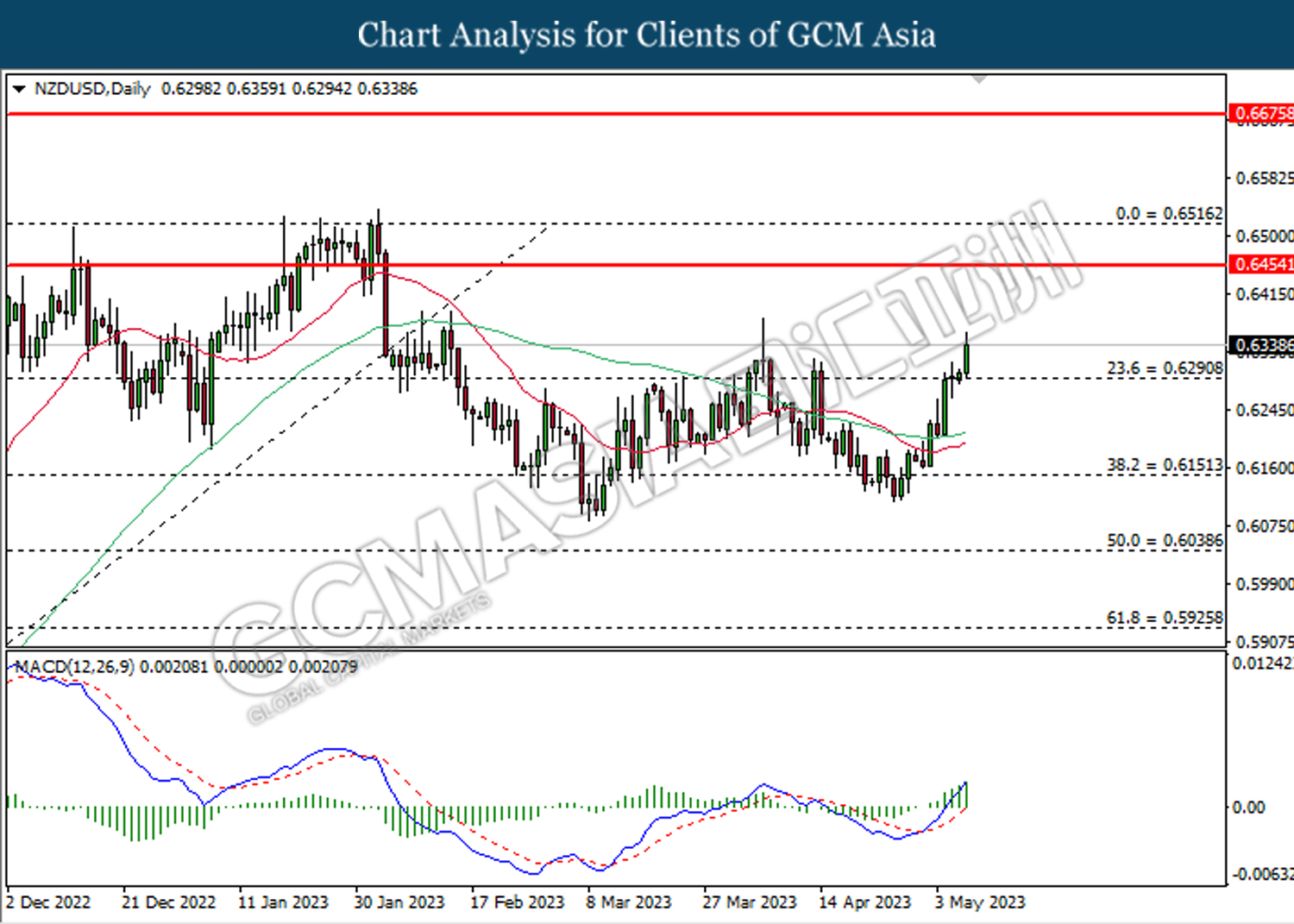Click the date label 30 Jan 2023
Viewport: 1294px width, 924px height.
399,902
